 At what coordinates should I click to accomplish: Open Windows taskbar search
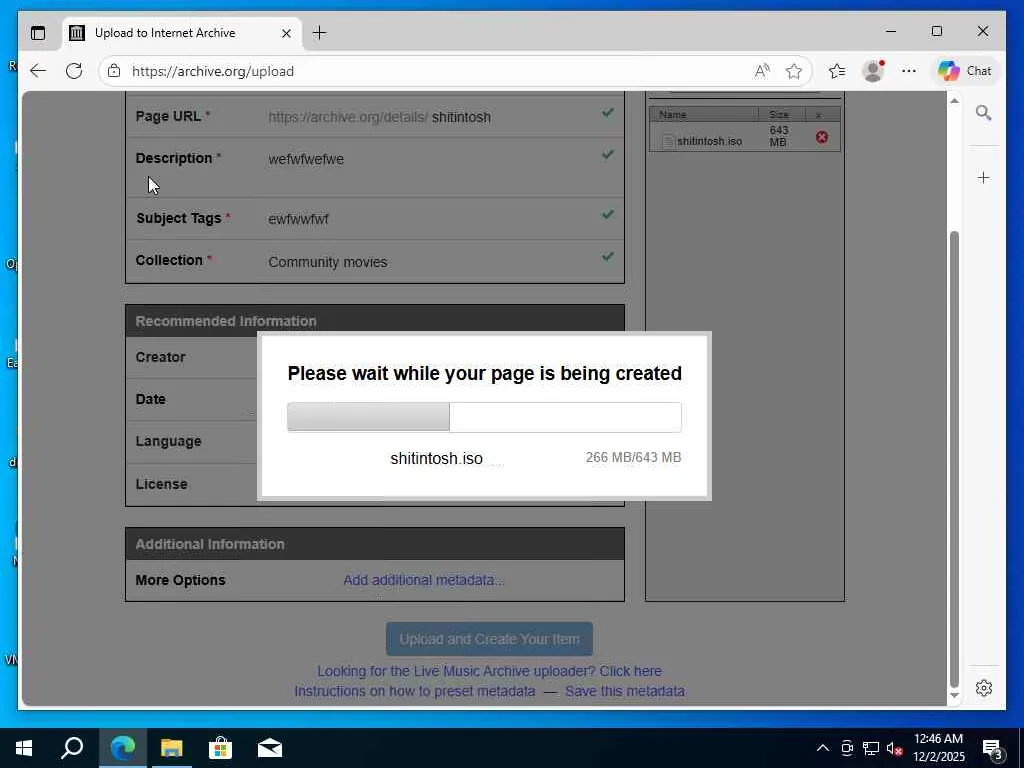point(72,748)
